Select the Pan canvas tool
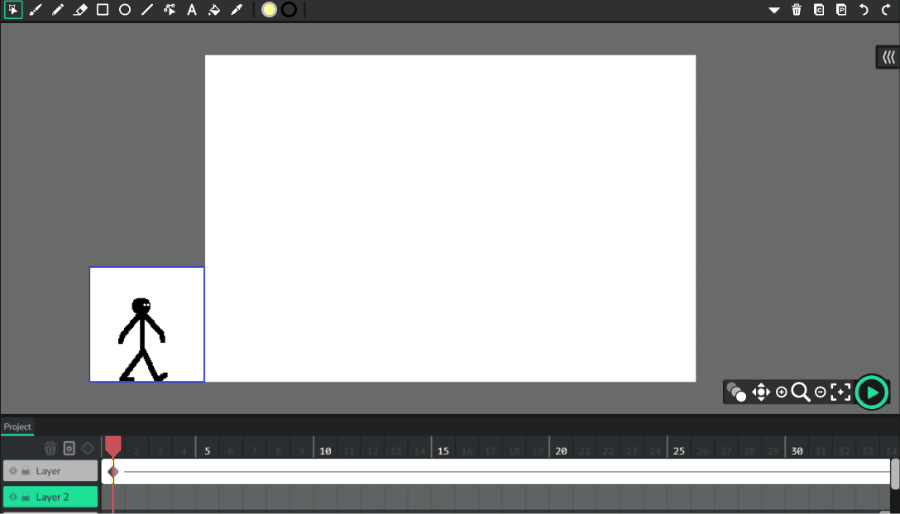900x514 pixels. coord(761,392)
